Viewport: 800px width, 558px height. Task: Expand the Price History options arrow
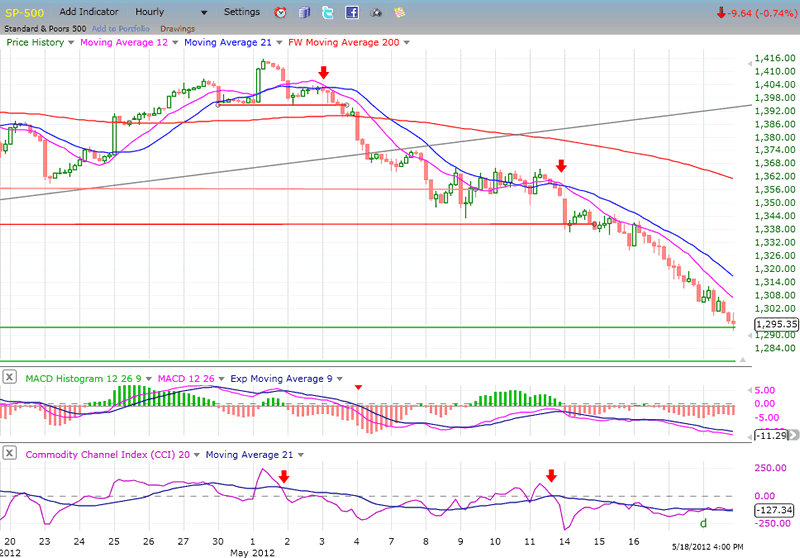click(x=70, y=42)
